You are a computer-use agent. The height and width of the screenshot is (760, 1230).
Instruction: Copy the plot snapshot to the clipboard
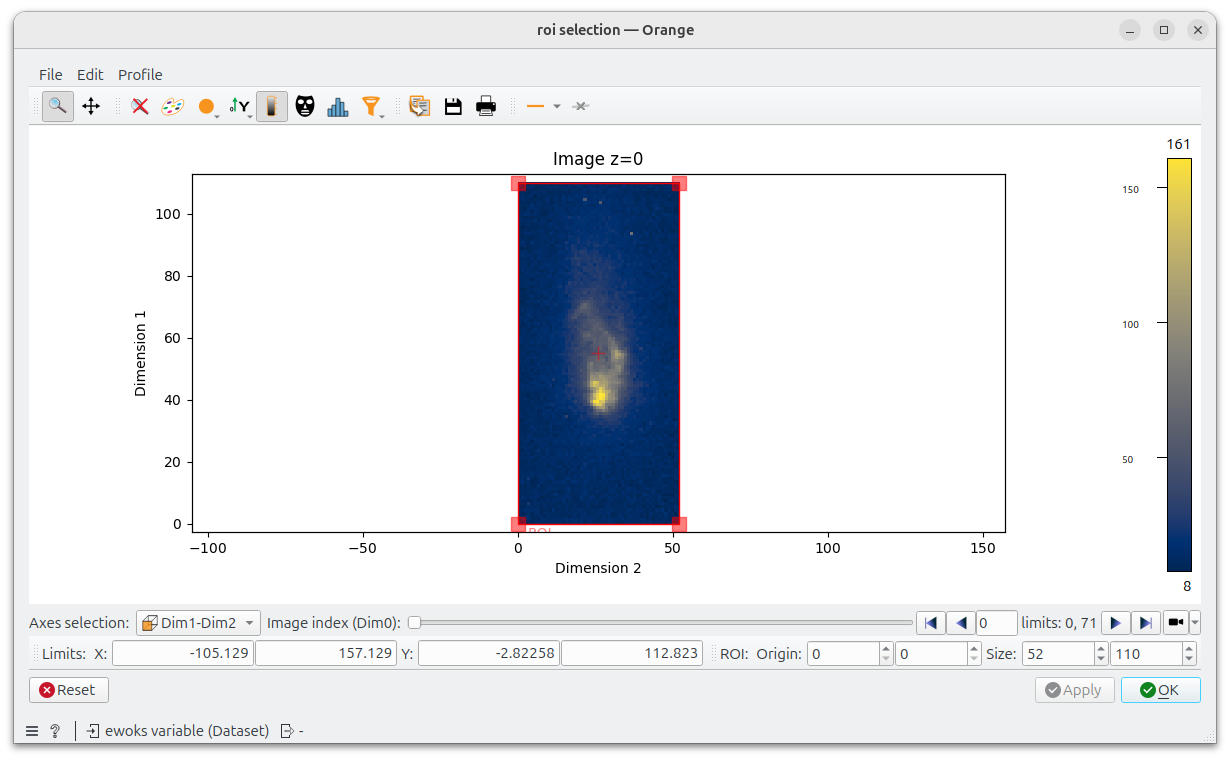pyautogui.click(x=420, y=106)
